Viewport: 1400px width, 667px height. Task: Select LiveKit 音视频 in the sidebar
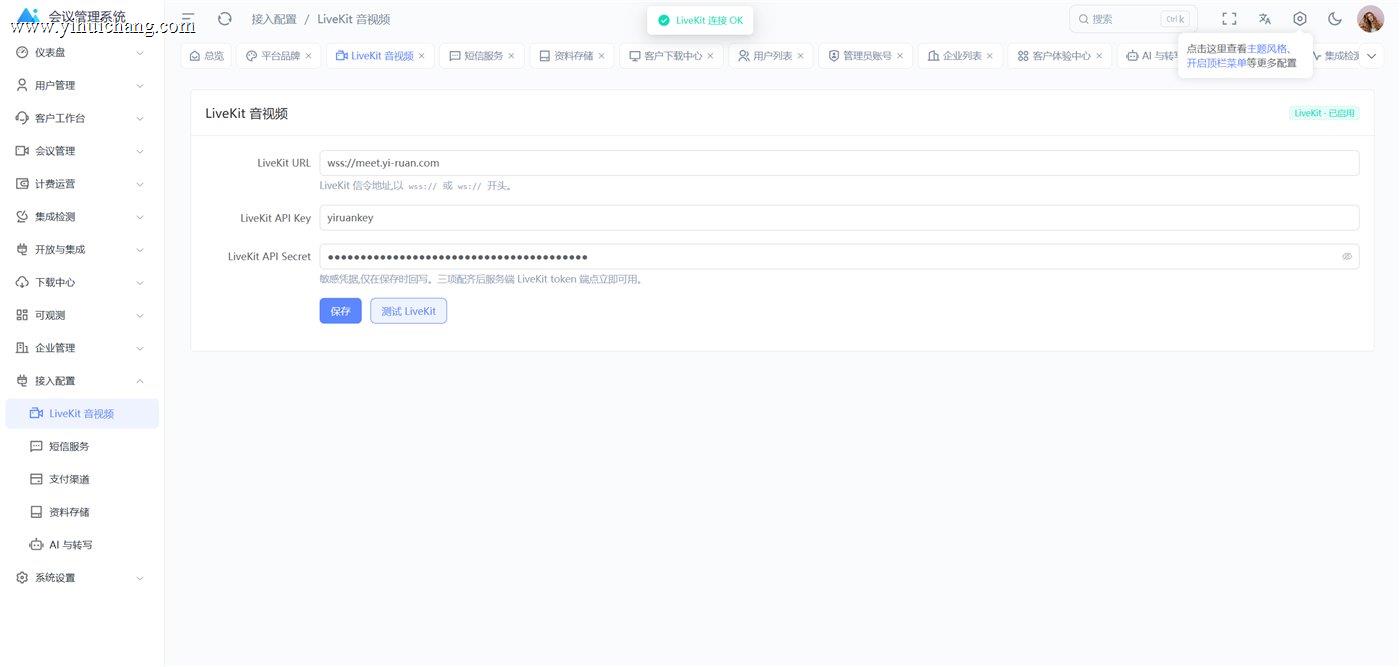pyautogui.click(x=82, y=414)
